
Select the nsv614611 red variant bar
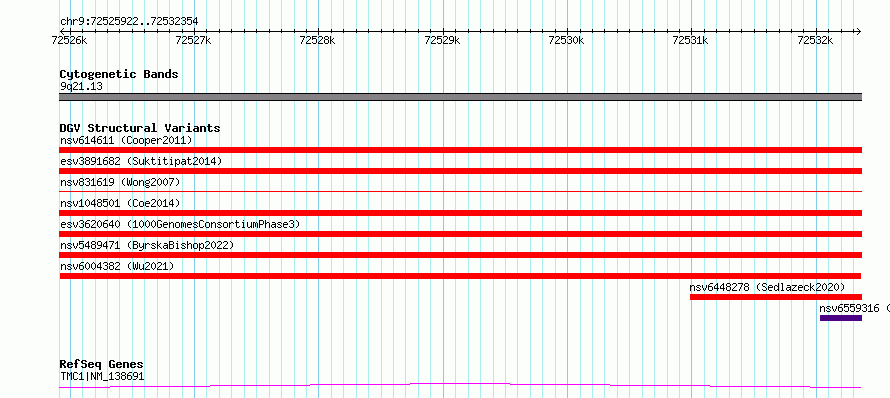(x=460, y=150)
